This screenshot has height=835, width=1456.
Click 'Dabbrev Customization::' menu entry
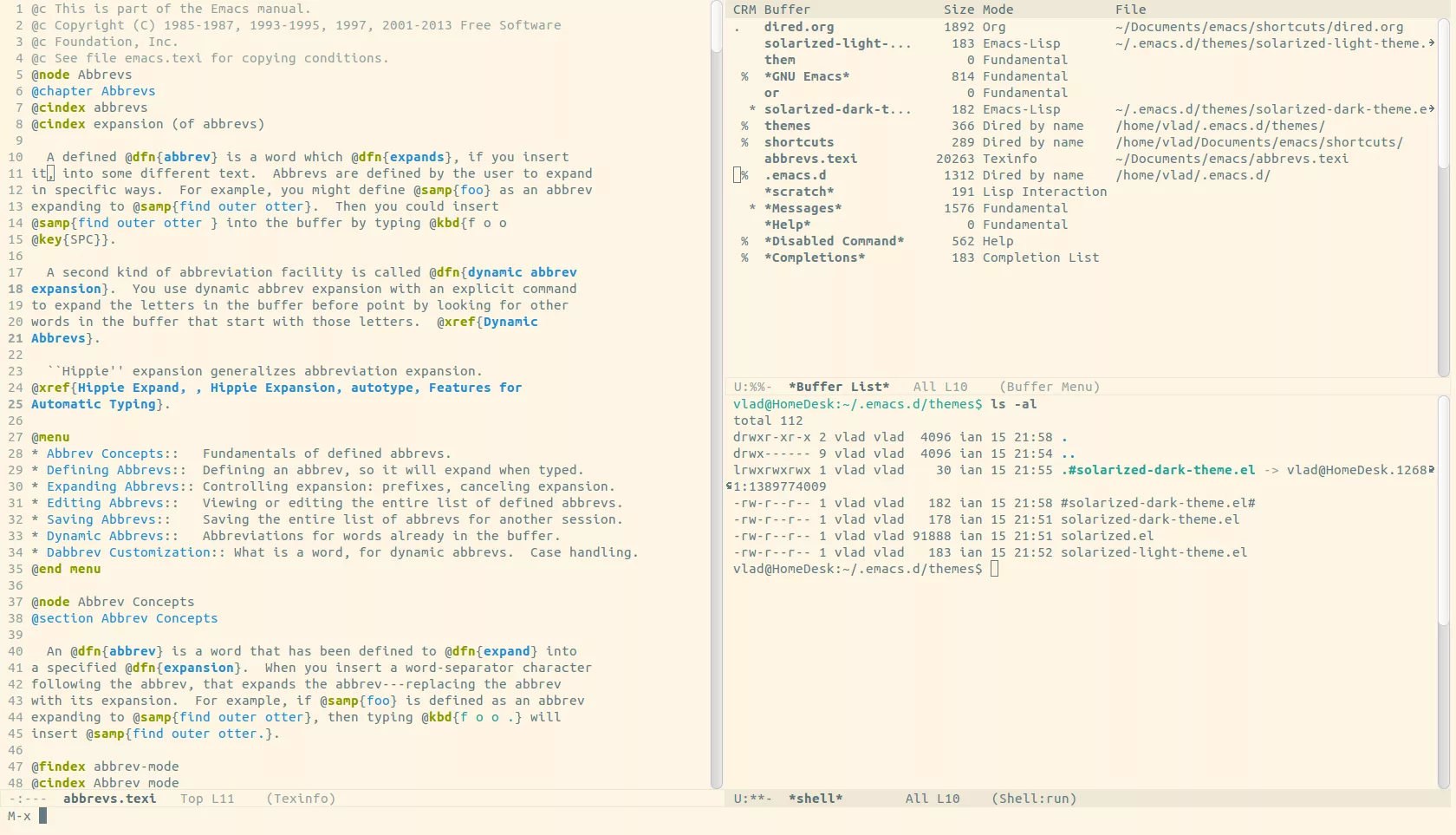(x=136, y=552)
